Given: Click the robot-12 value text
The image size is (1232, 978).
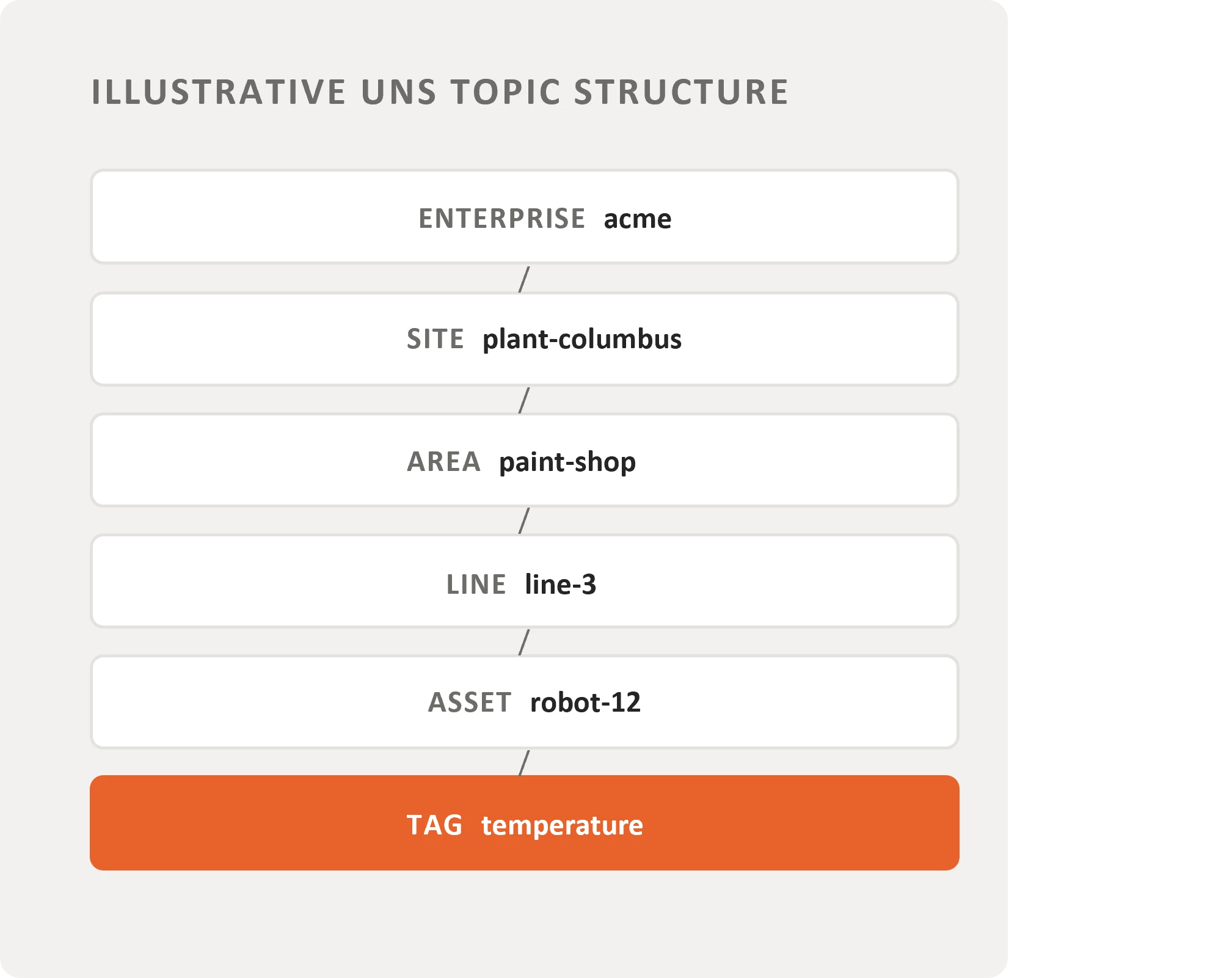Looking at the screenshot, I should pyautogui.click(x=585, y=702).
